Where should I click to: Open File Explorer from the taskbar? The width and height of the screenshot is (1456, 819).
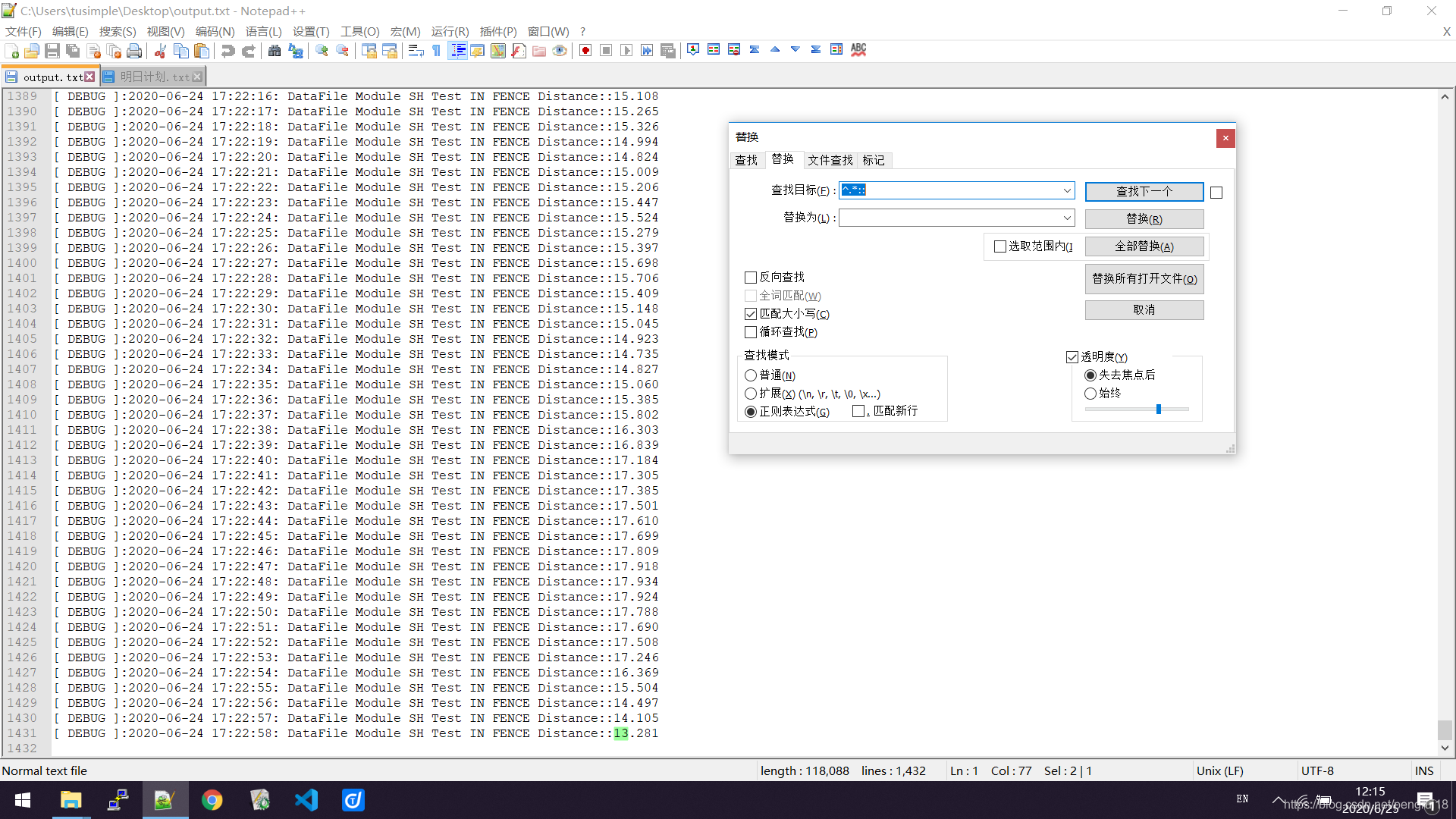coord(71,800)
